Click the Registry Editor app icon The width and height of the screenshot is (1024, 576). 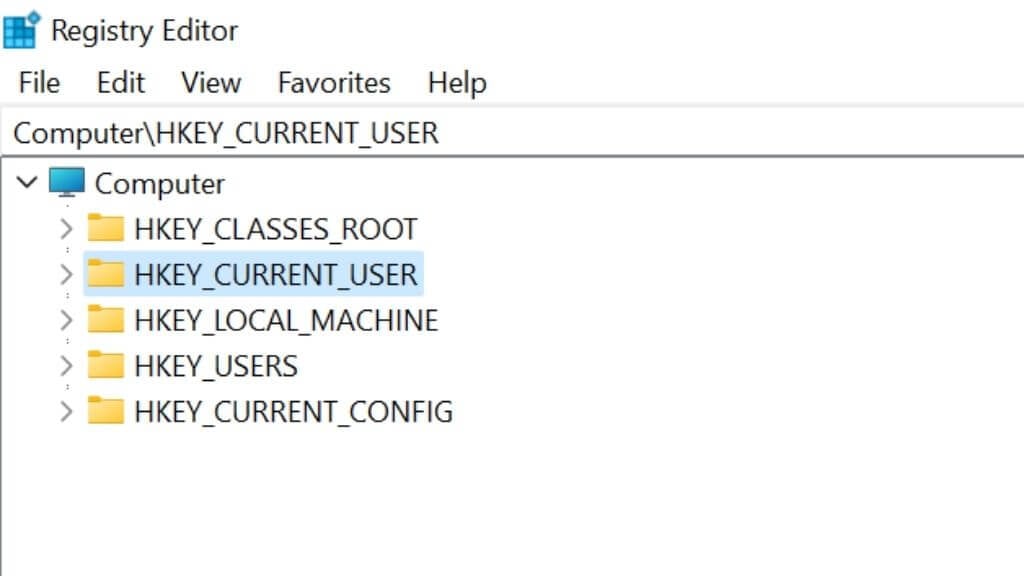click(x=21, y=30)
